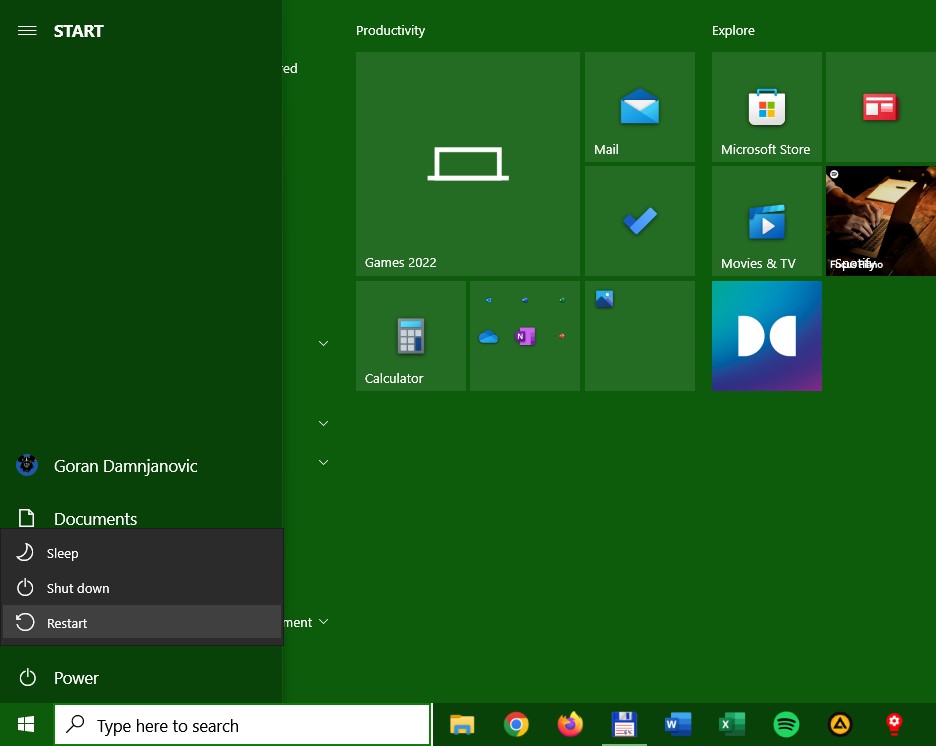Expand the chevron next to the 'ment' label
This screenshot has height=746, width=936.
tap(324, 622)
